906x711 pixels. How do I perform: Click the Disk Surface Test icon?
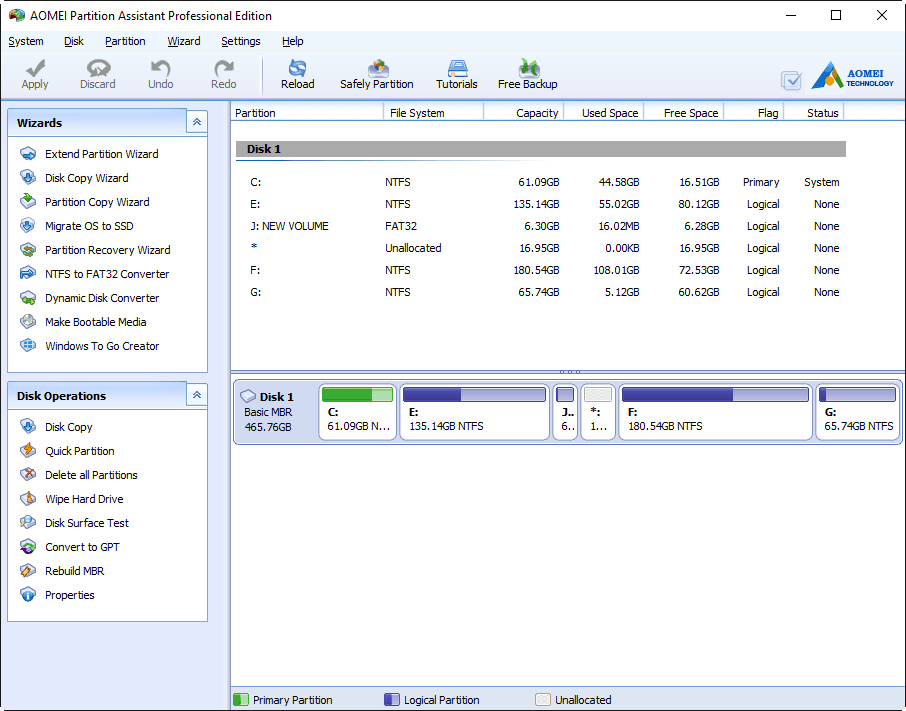pos(28,522)
